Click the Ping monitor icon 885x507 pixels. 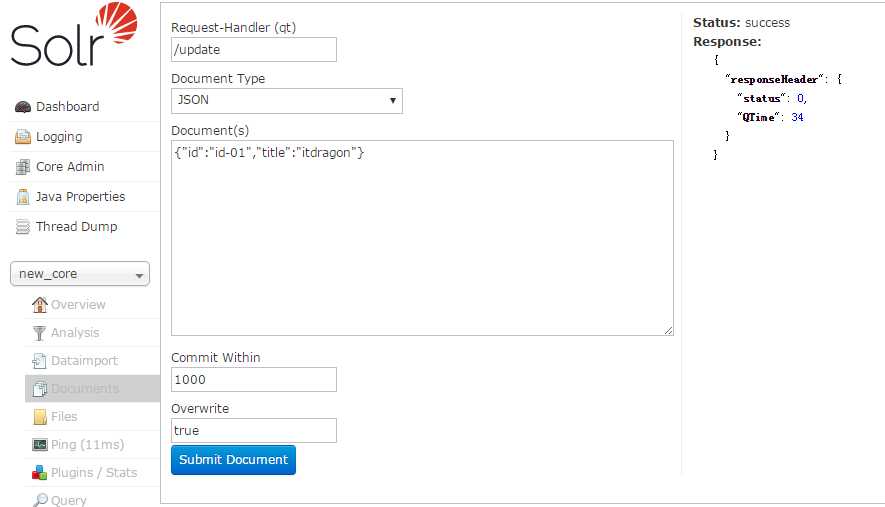click(x=40, y=444)
